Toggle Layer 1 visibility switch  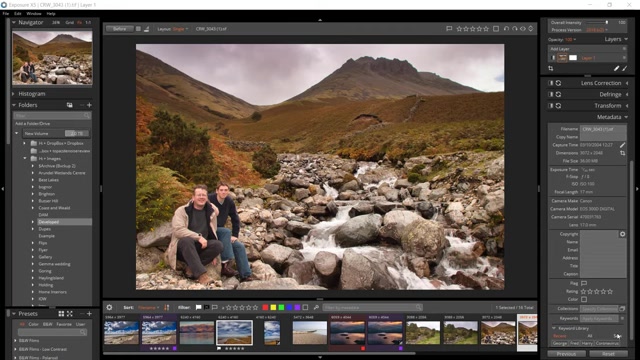point(553,58)
